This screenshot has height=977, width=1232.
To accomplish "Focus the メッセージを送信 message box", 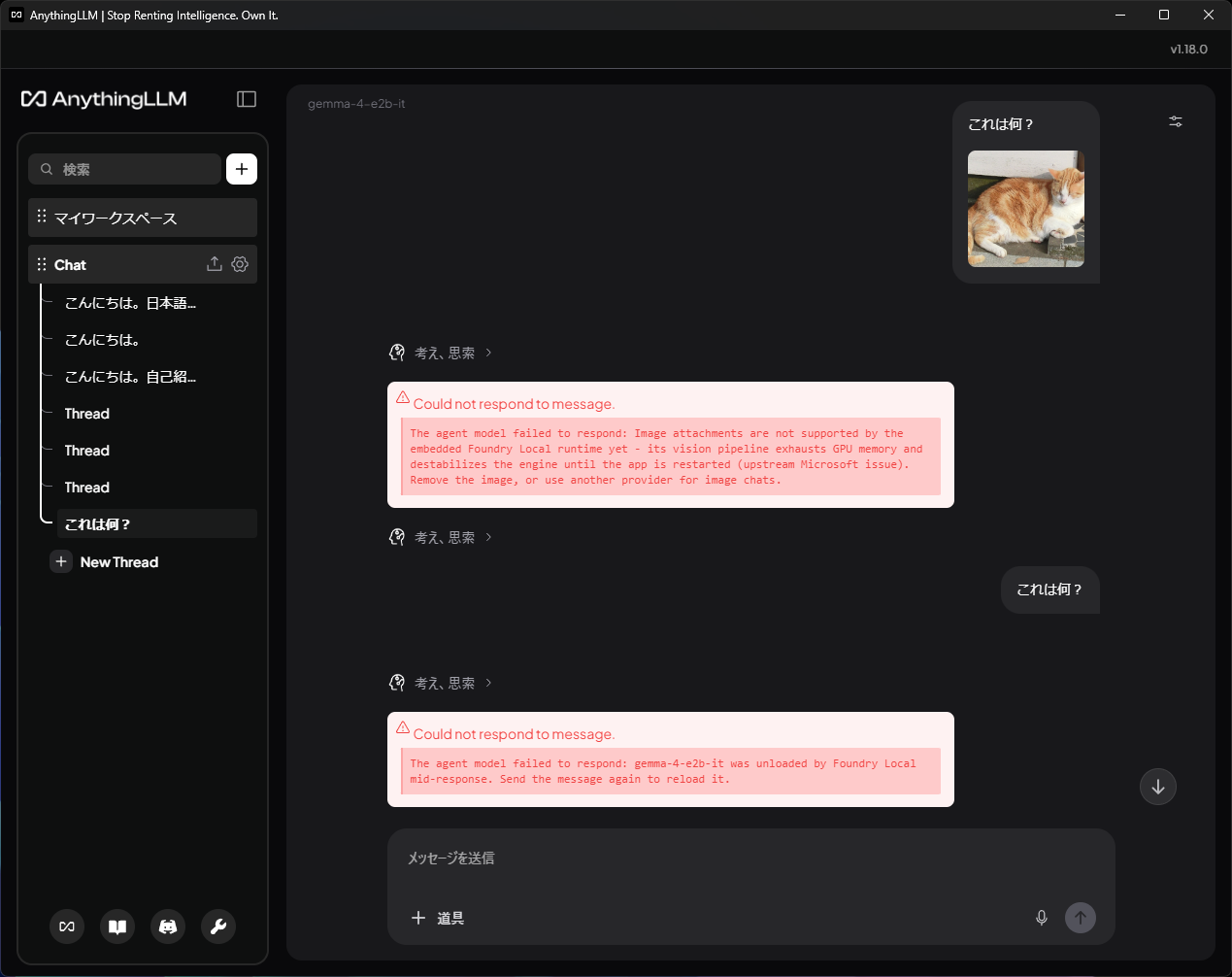I will [751, 859].
